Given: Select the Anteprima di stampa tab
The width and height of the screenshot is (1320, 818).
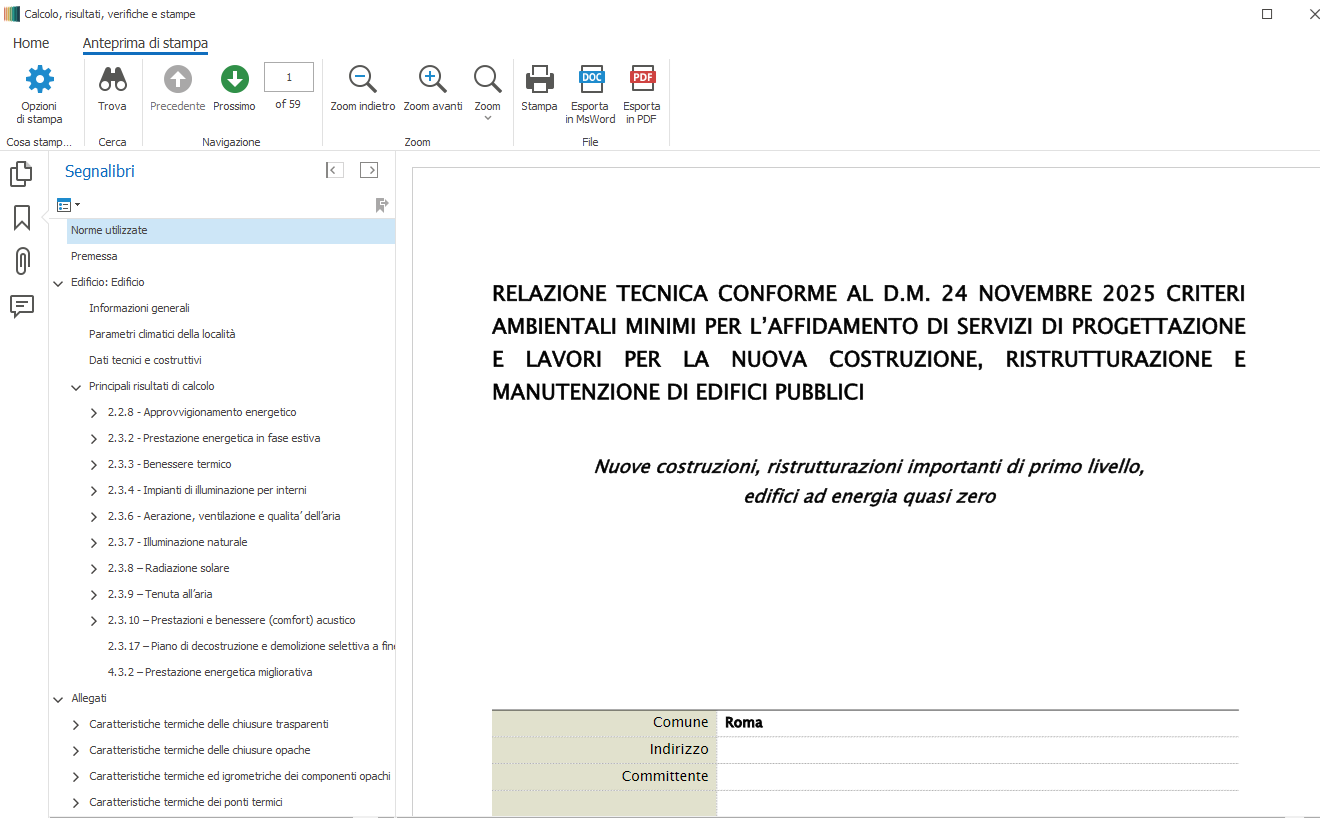Looking at the screenshot, I should 145,43.
